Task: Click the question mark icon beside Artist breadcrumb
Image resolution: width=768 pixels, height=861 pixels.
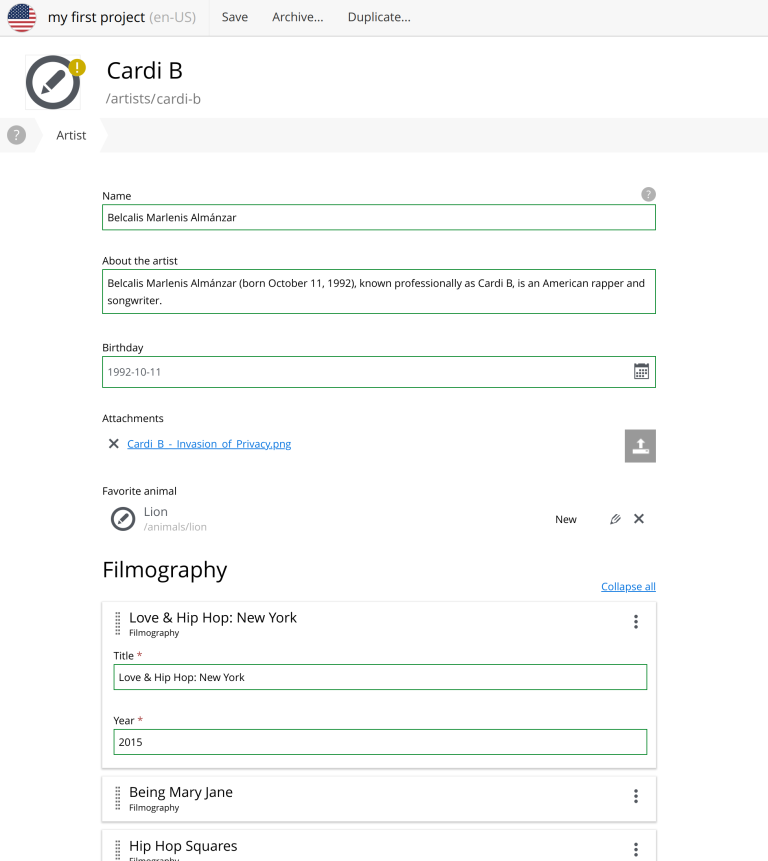Action: (16, 135)
